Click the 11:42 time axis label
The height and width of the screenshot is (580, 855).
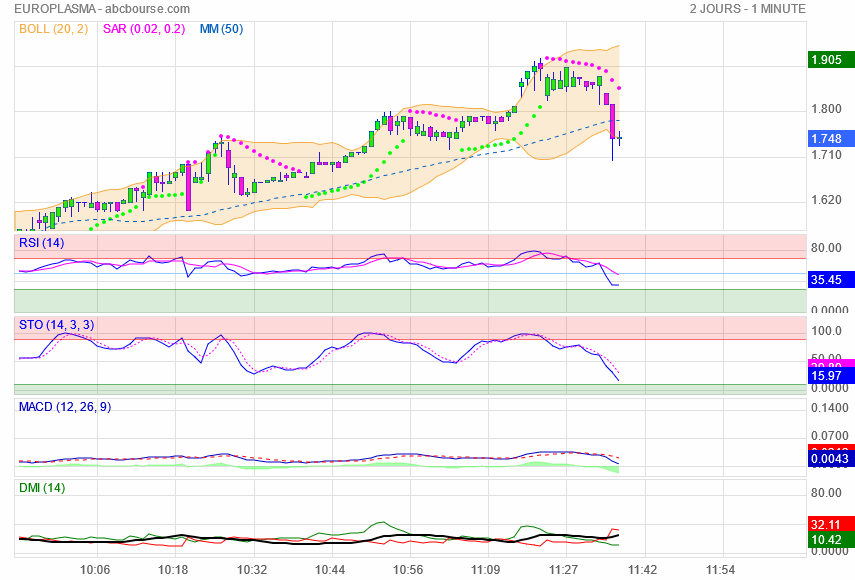click(x=642, y=570)
